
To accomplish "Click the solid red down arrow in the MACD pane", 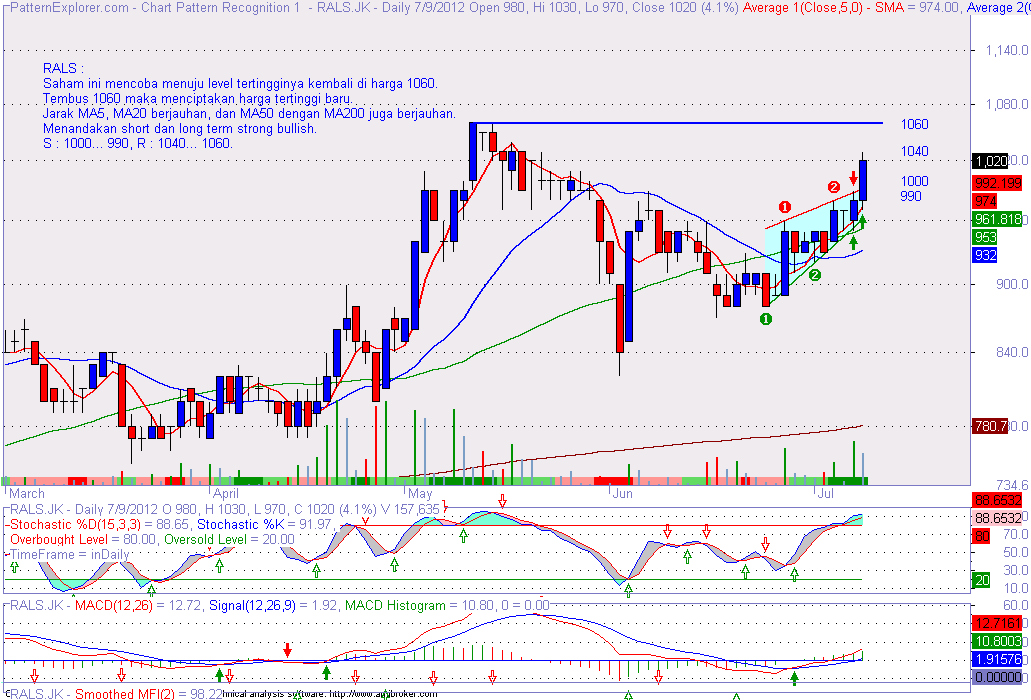I will 287,650.
